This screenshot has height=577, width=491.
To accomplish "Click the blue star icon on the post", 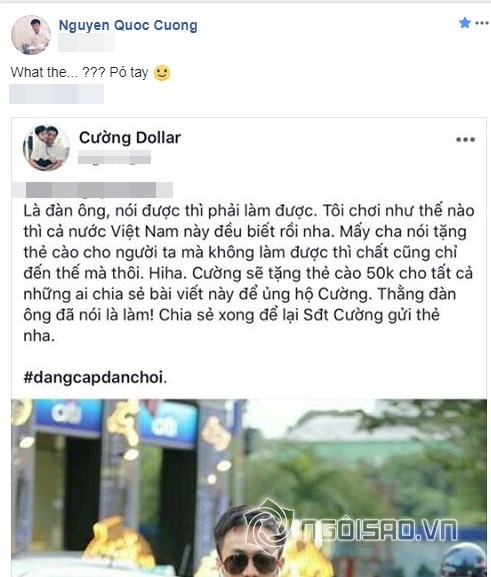I will [464, 23].
